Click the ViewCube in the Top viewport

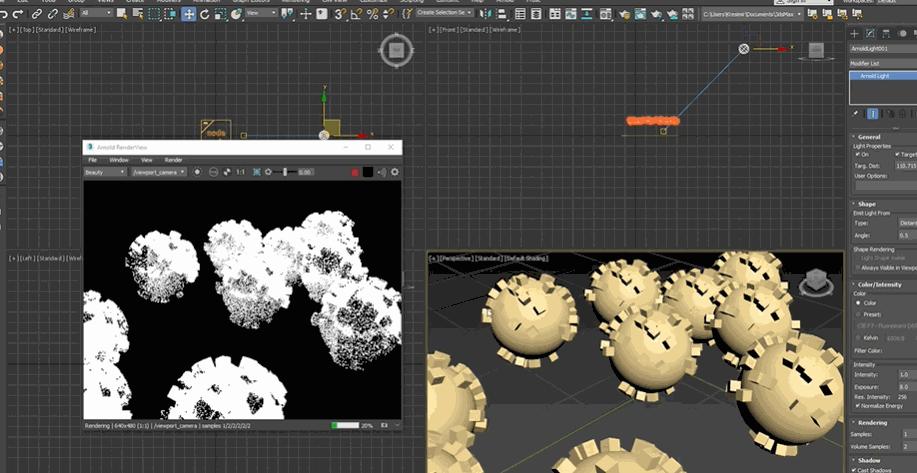396,50
